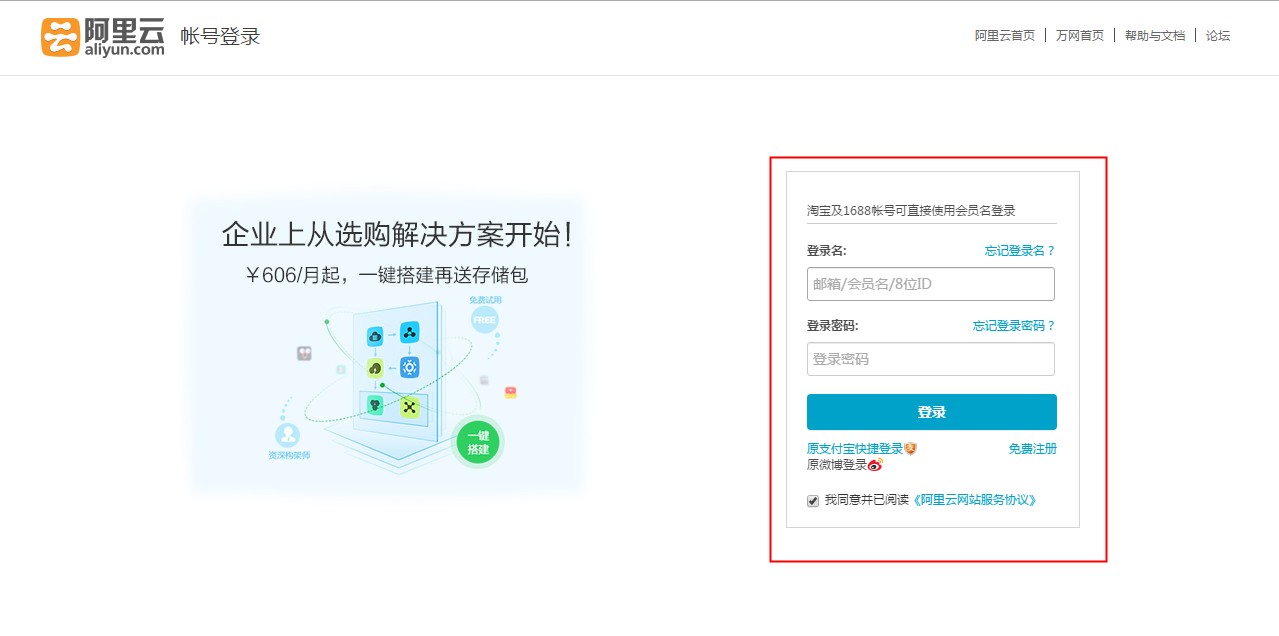Click the FREE 免费试用 badge in the banner
Screen dimensions: 1279x636
pyautogui.click(x=484, y=319)
